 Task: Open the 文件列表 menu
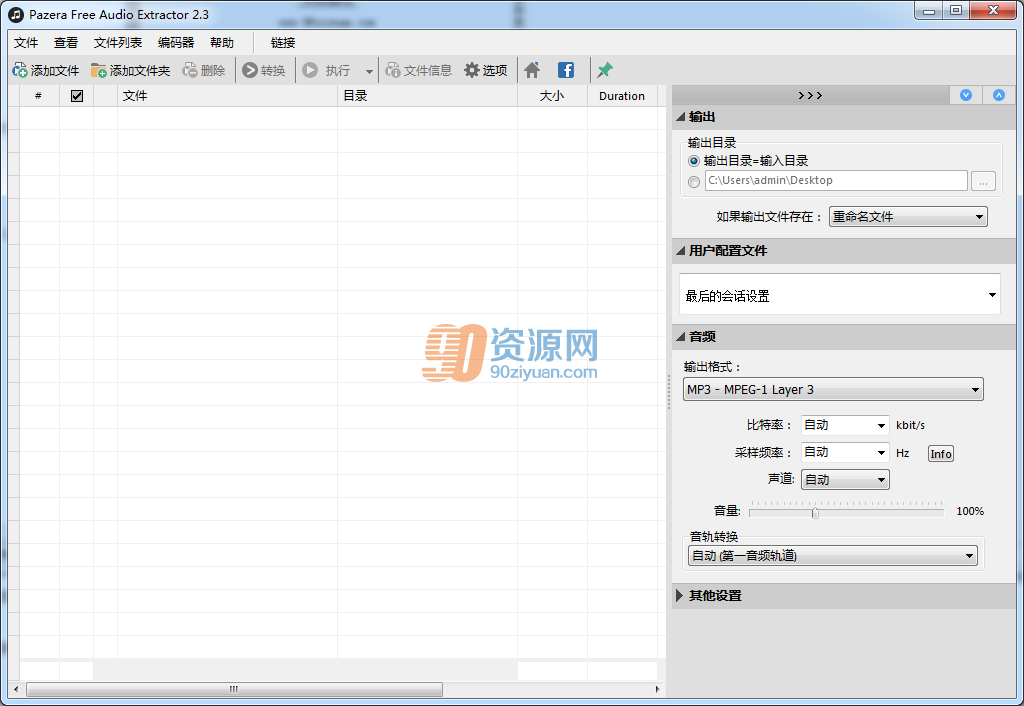[x=118, y=42]
